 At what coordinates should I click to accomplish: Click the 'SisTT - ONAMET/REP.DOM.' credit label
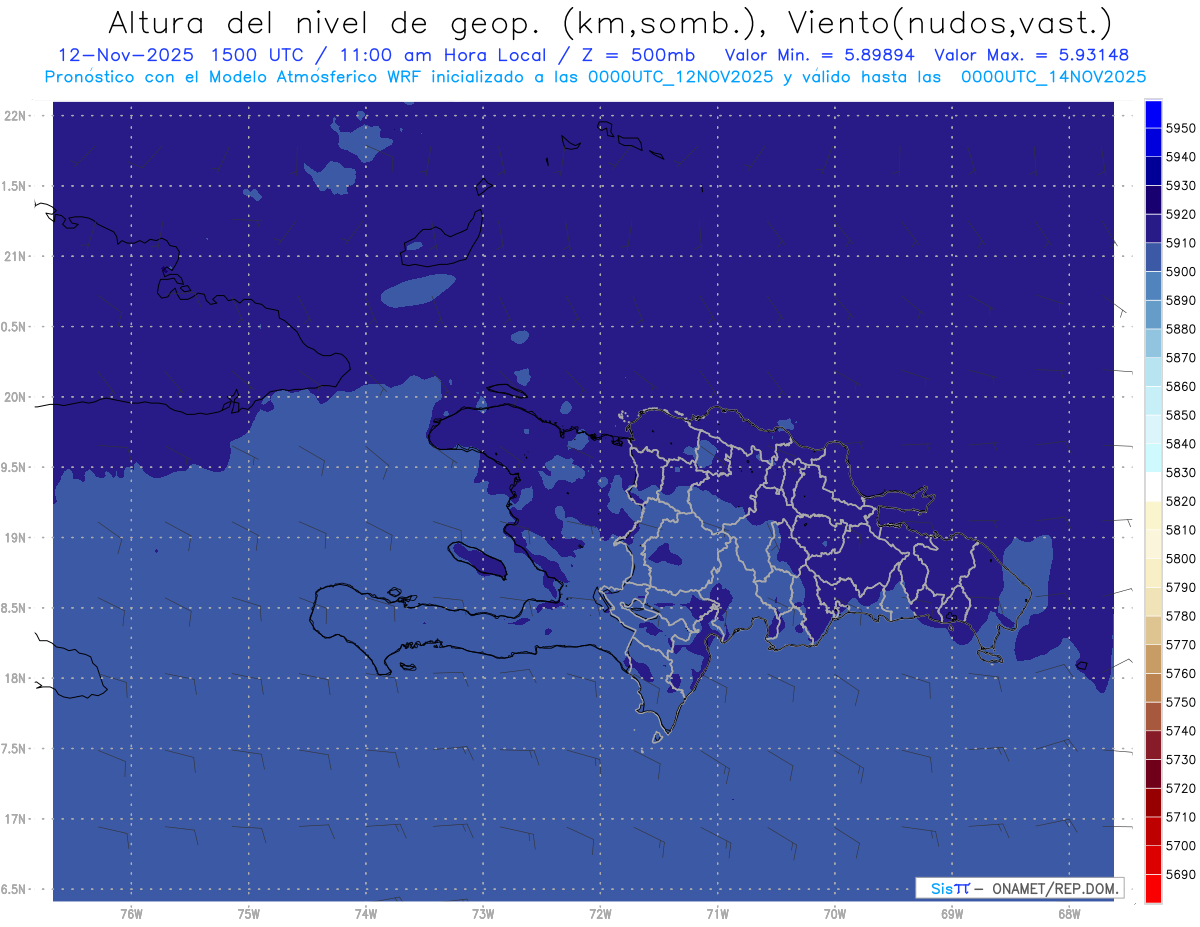click(x=1019, y=887)
